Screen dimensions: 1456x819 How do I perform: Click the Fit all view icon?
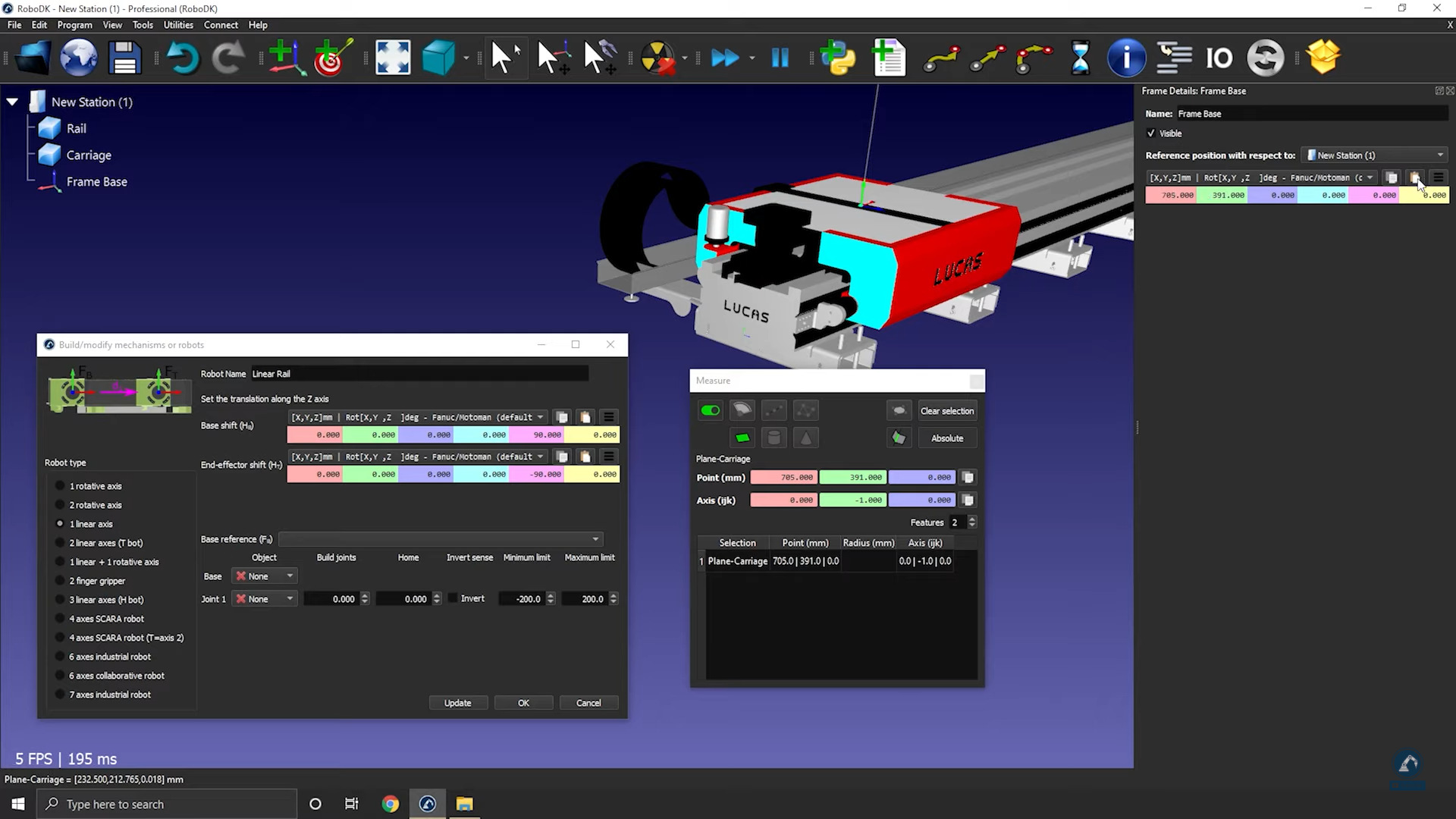393,58
